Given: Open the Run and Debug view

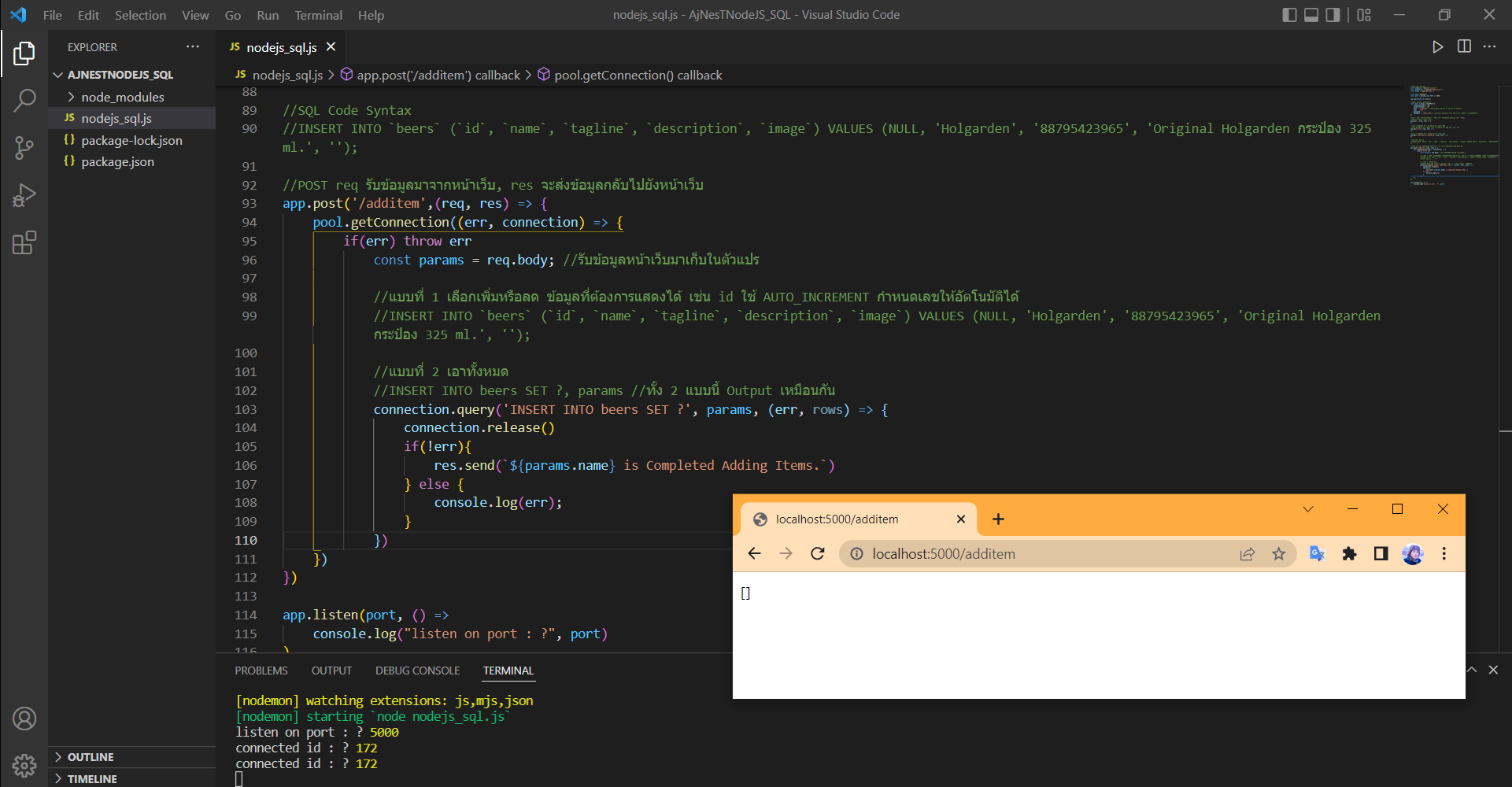Looking at the screenshot, I should (24, 195).
